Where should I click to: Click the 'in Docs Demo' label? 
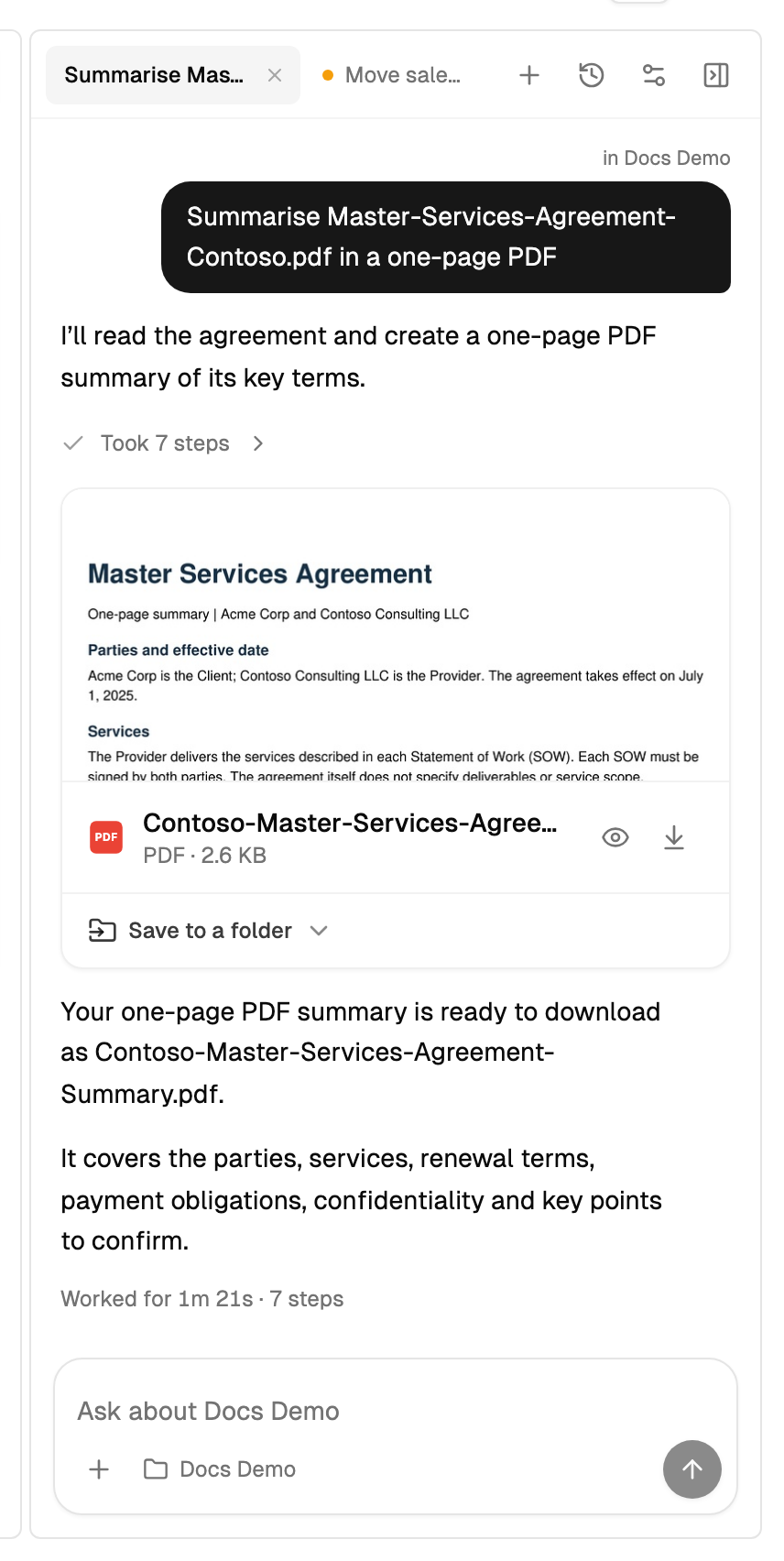(x=667, y=158)
